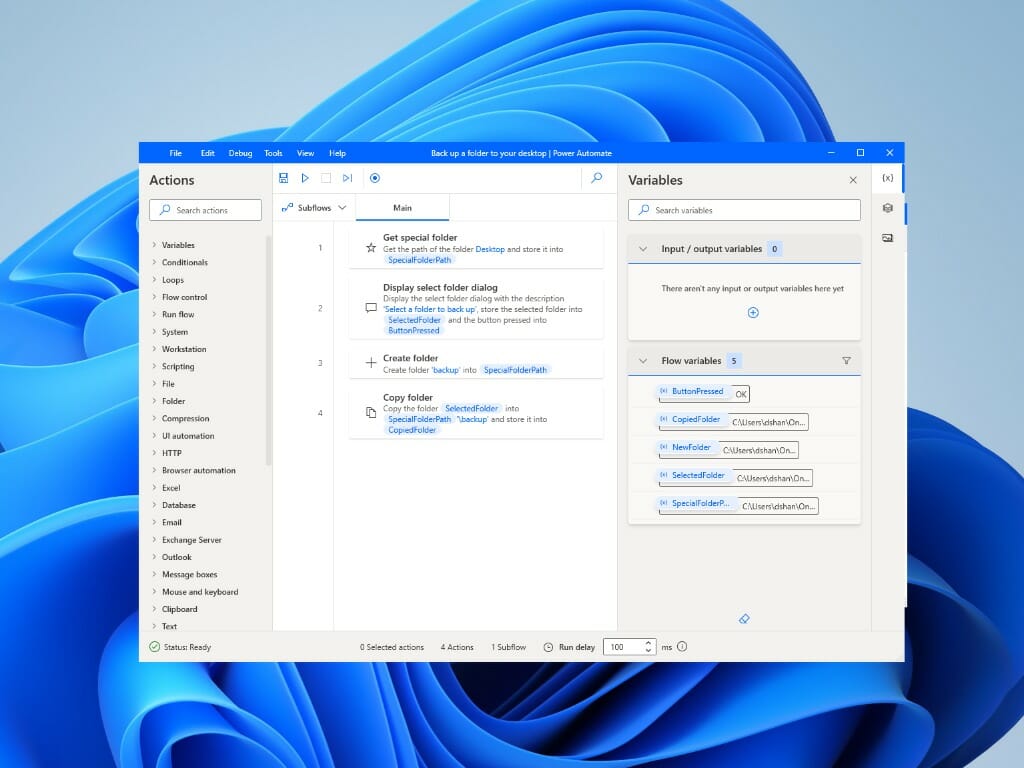1024x768 pixels.
Task: Collapse the Input / output variables section
Action: pos(643,249)
